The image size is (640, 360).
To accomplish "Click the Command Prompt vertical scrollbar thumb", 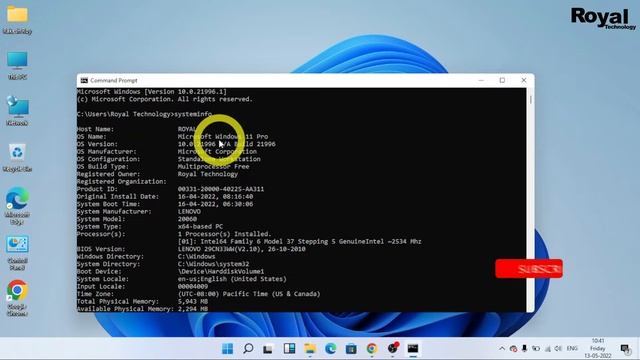I will (530, 100).
